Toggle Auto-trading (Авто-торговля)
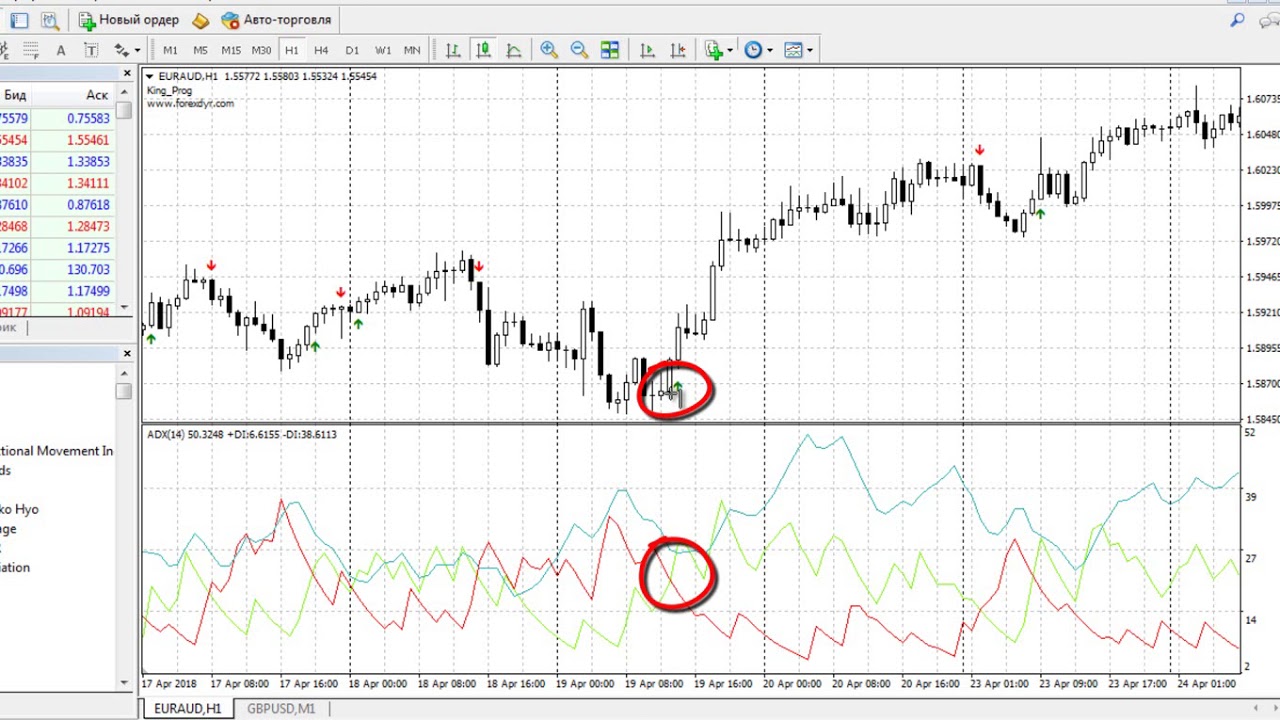 pyautogui.click(x=276, y=20)
